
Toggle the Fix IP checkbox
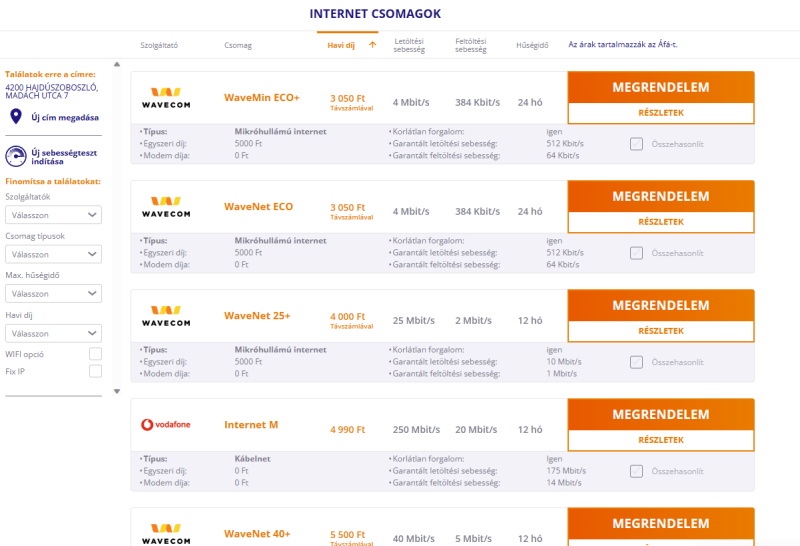coord(95,371)
